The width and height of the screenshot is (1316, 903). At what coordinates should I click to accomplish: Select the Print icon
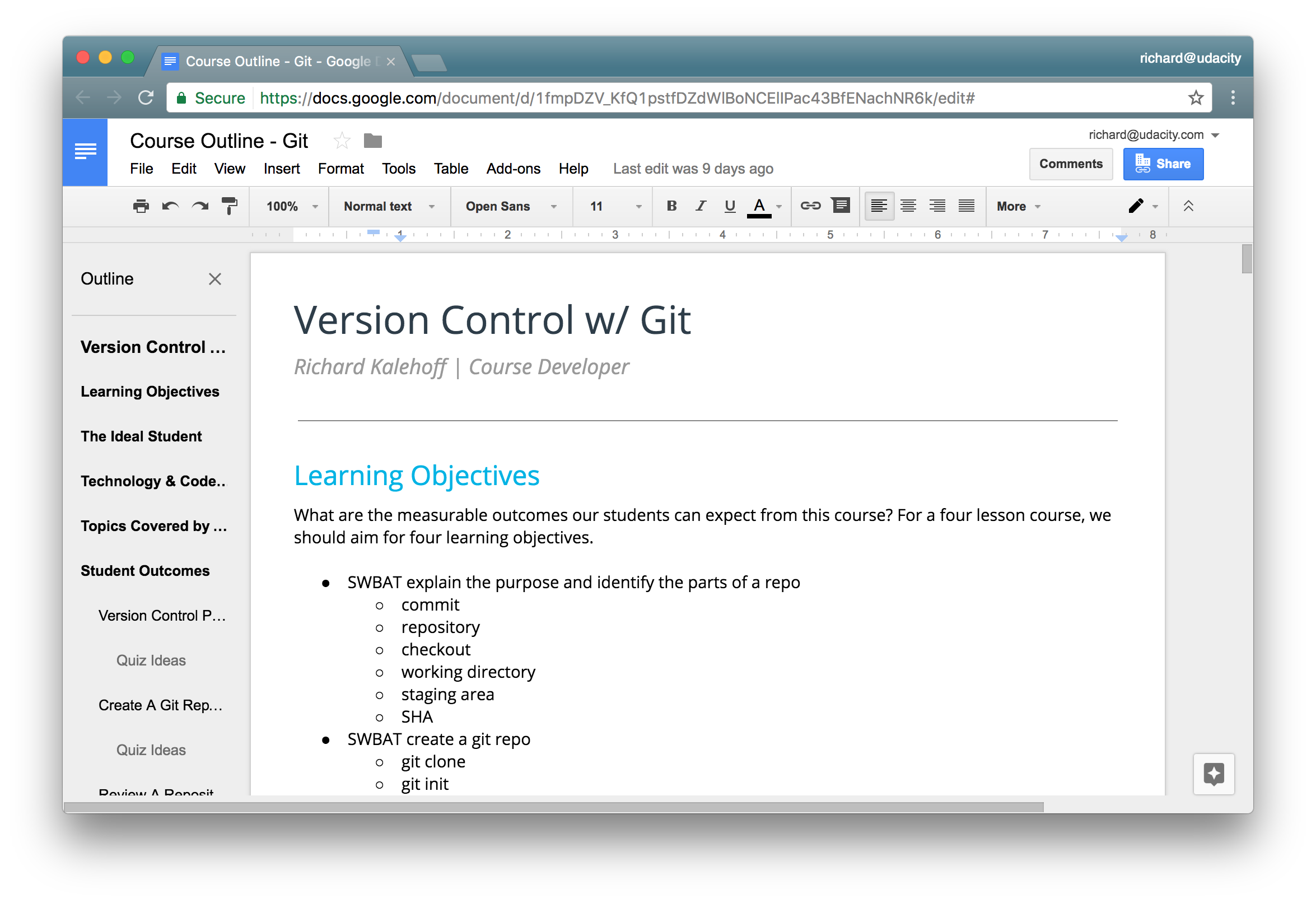141,206
